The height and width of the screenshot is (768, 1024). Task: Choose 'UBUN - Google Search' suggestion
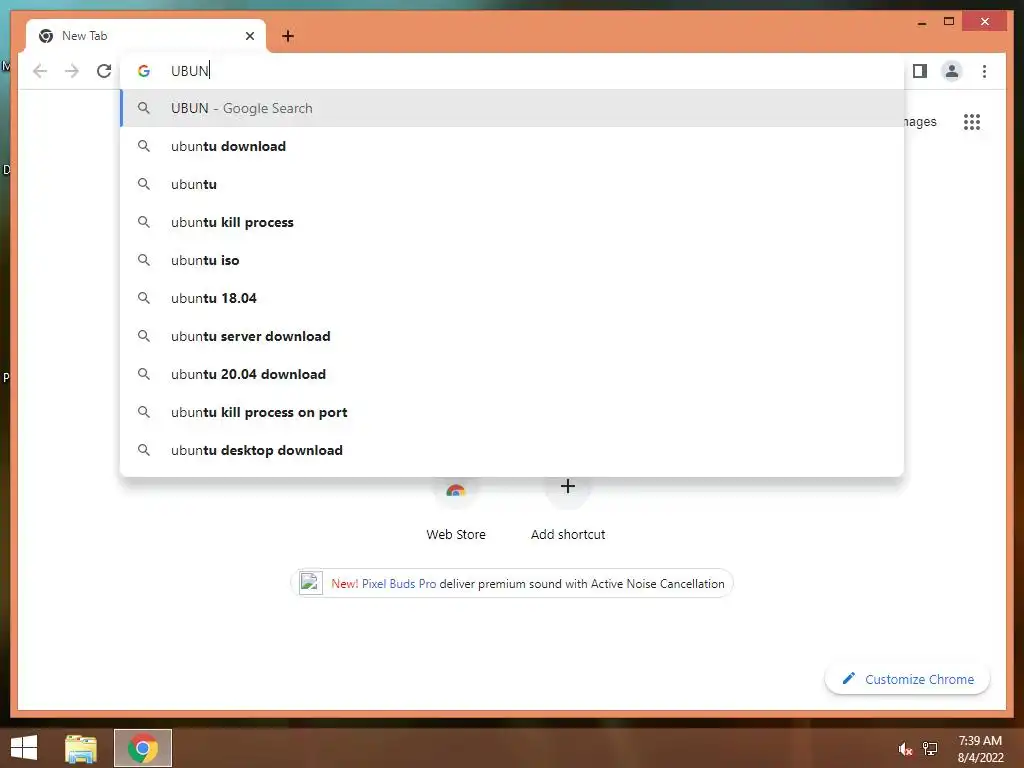click(x=512, y=108)
